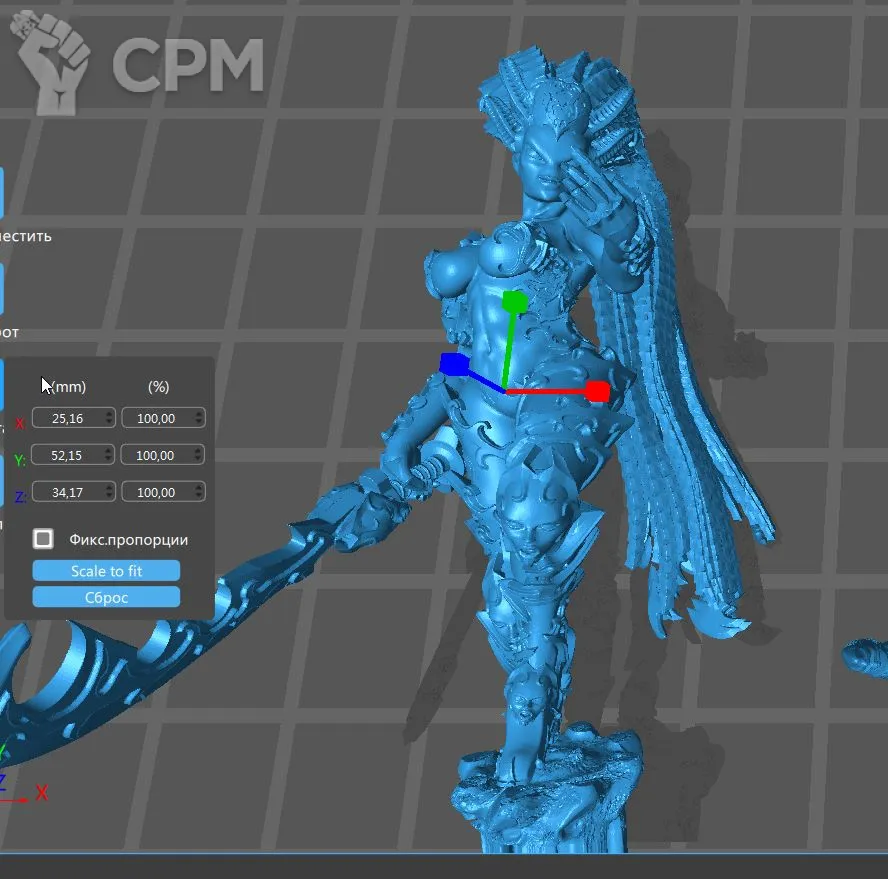Focus the Z size field showing 34,17
The width and height of the screenshot is (888, 879).
point(68,492)
